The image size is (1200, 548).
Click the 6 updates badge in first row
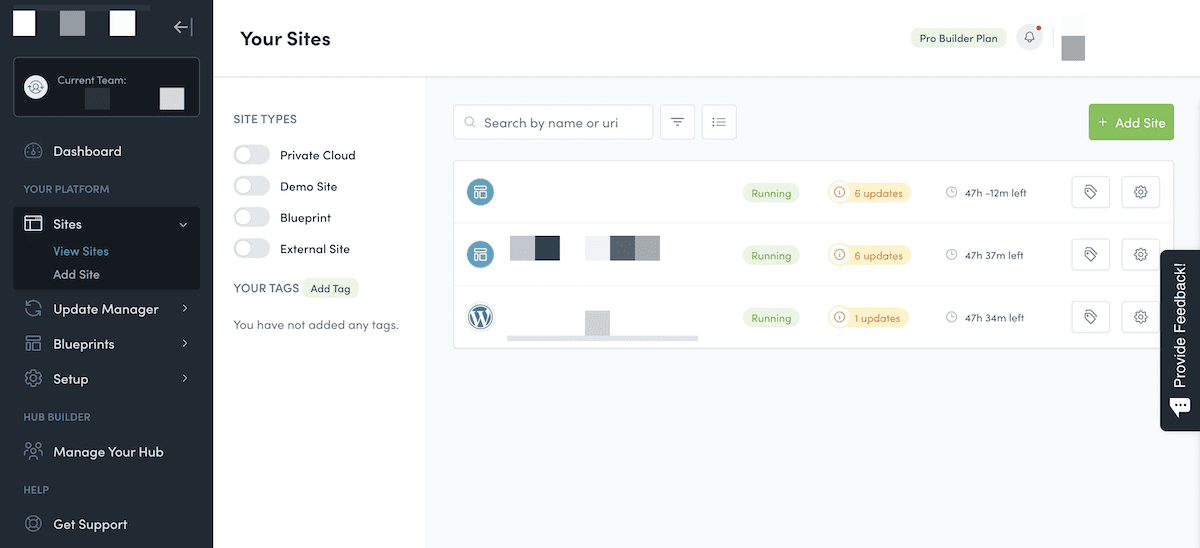click(870, 193)
